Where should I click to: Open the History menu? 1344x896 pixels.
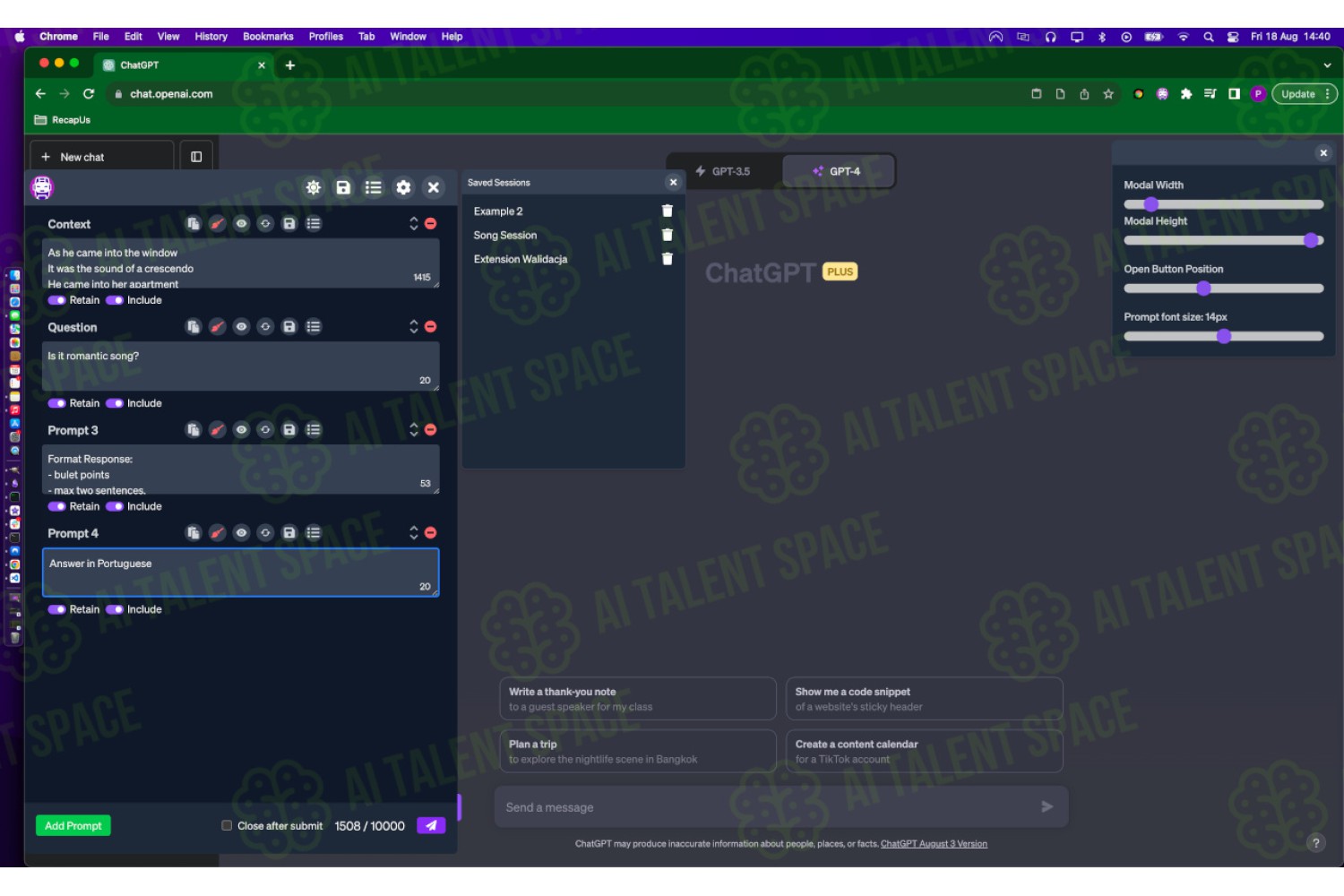(x=211, y=37)
